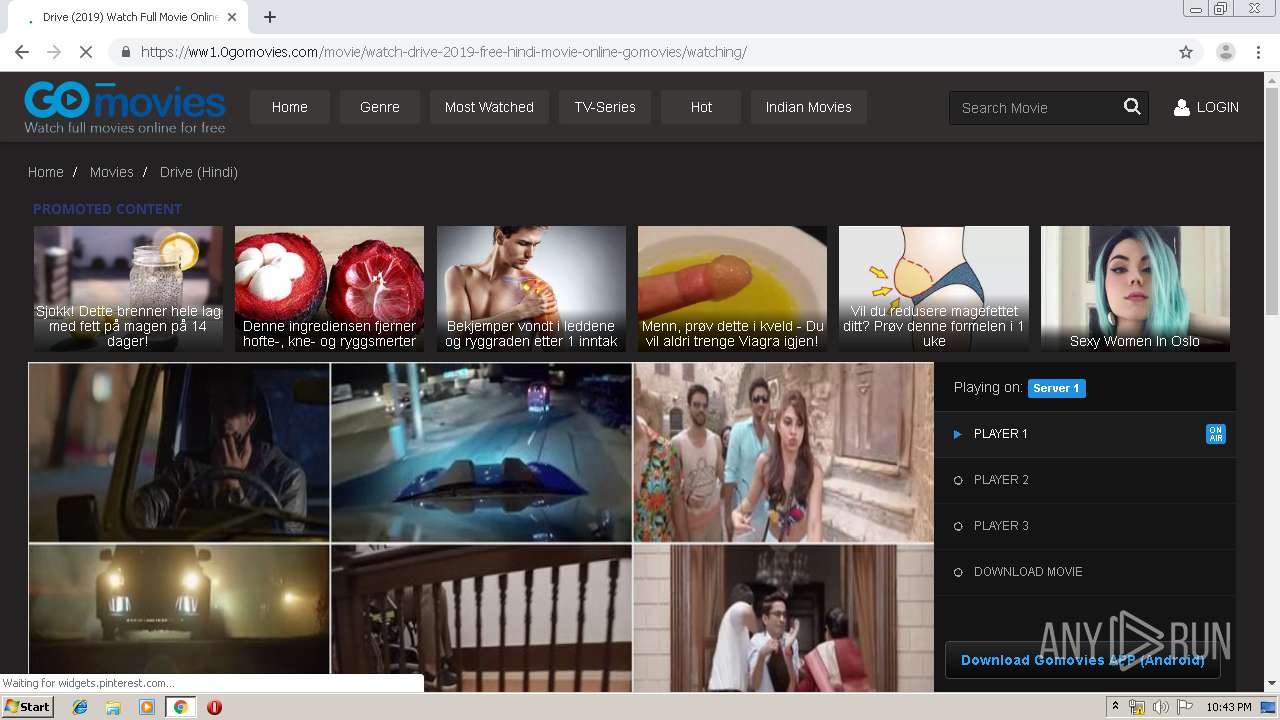This screenshot has height=720, width=1280.
Task: Click the GoMovies logo
Action: (125, 107)
